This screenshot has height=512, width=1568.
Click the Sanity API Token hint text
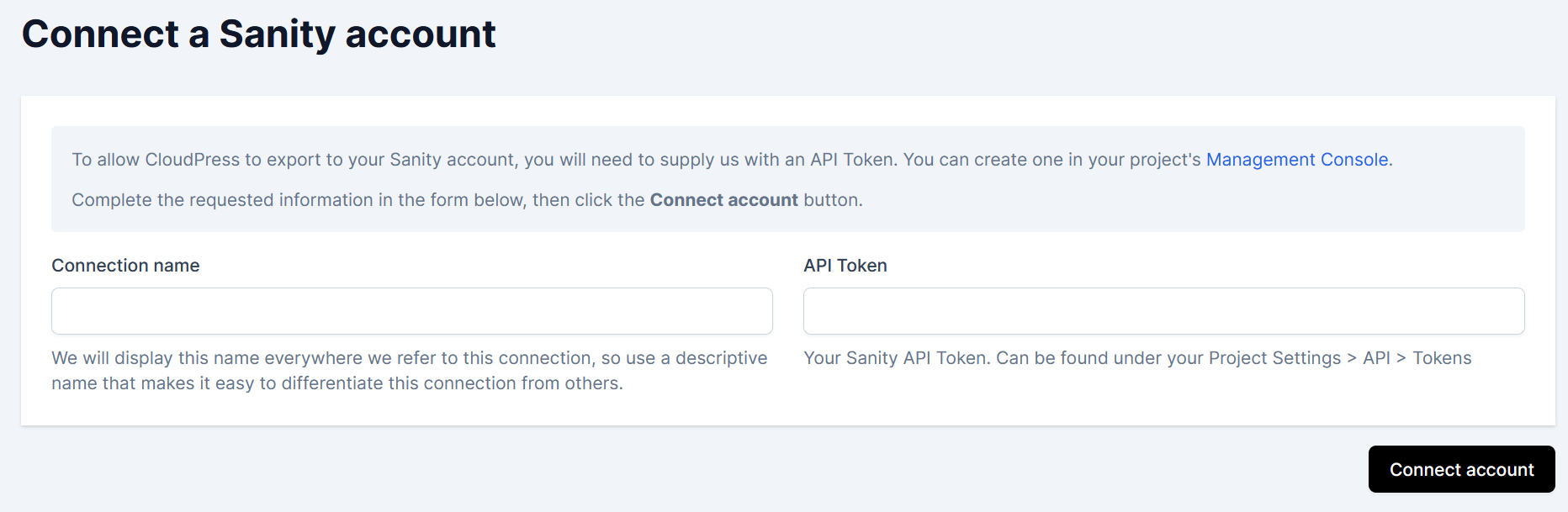[1137, 358]
